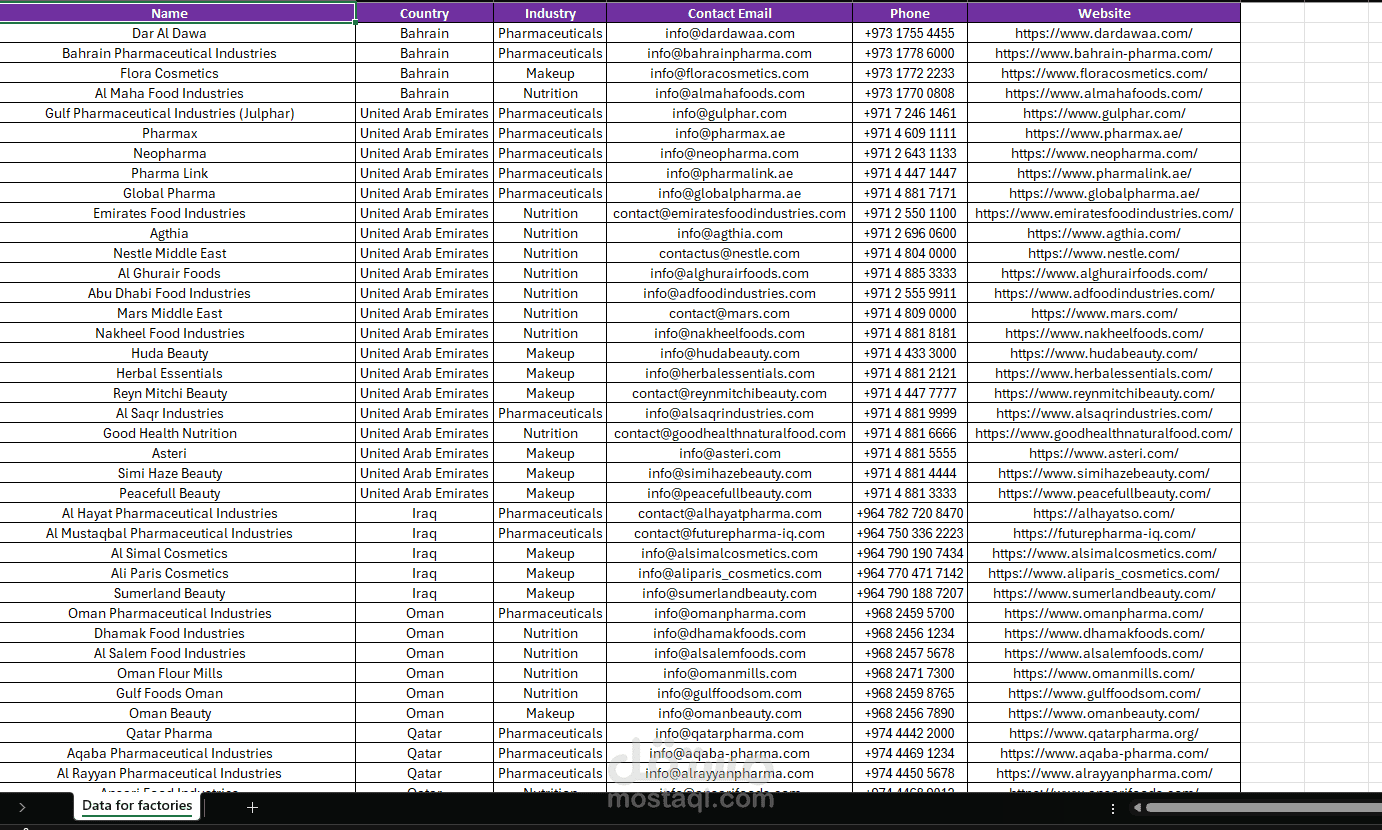Select the Al Rayyan Pharmaceutical Industries cell
1382x830 pixels.
pos(177,773)
